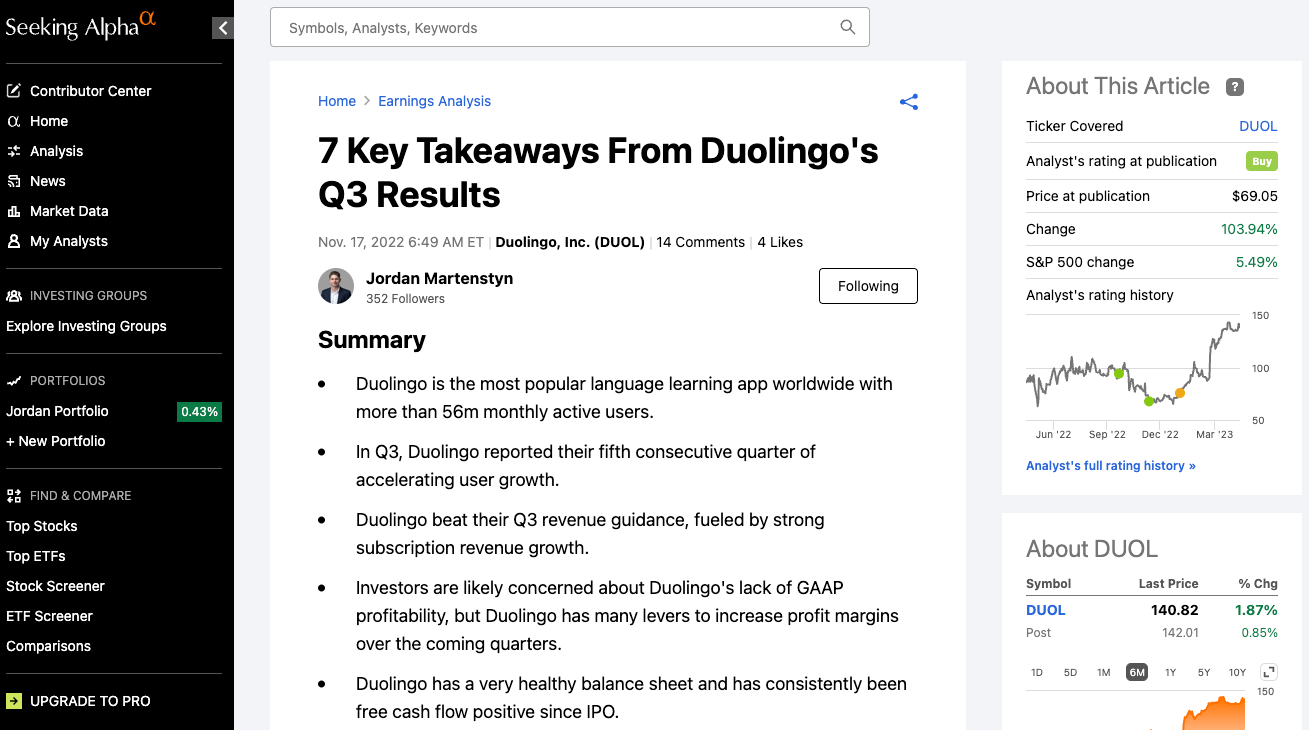
Task: Toggle the Following button
Action: coord(868,286)
